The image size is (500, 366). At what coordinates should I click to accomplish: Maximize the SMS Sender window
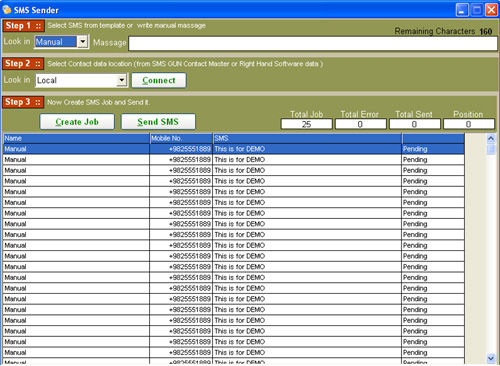pyautogui.click(x=477, y=10)
